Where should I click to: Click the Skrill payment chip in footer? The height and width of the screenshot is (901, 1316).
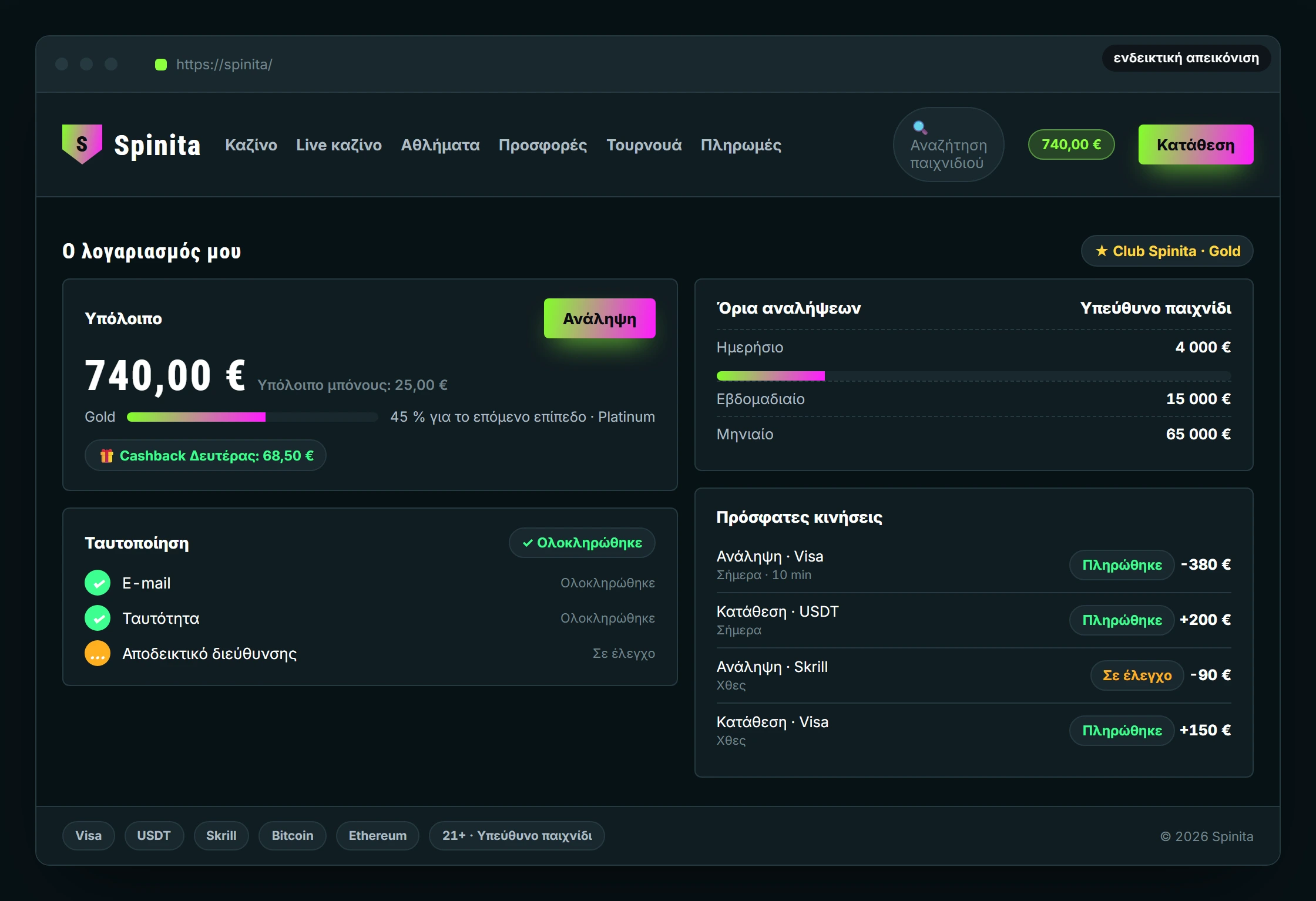[221, 836]
